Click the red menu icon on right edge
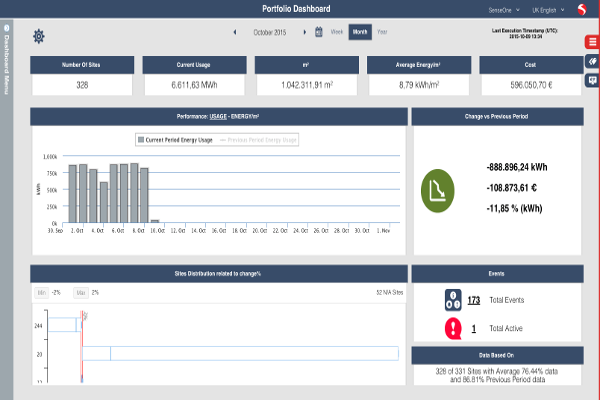600x400 pixels. [x=592, y=42]
